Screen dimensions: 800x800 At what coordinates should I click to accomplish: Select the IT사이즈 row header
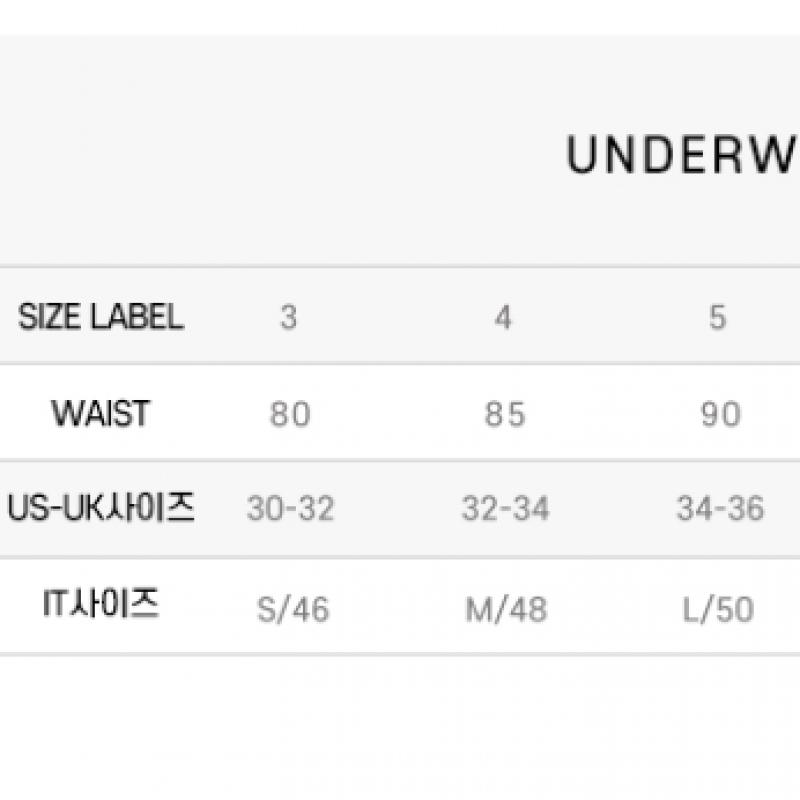(101, 605)
